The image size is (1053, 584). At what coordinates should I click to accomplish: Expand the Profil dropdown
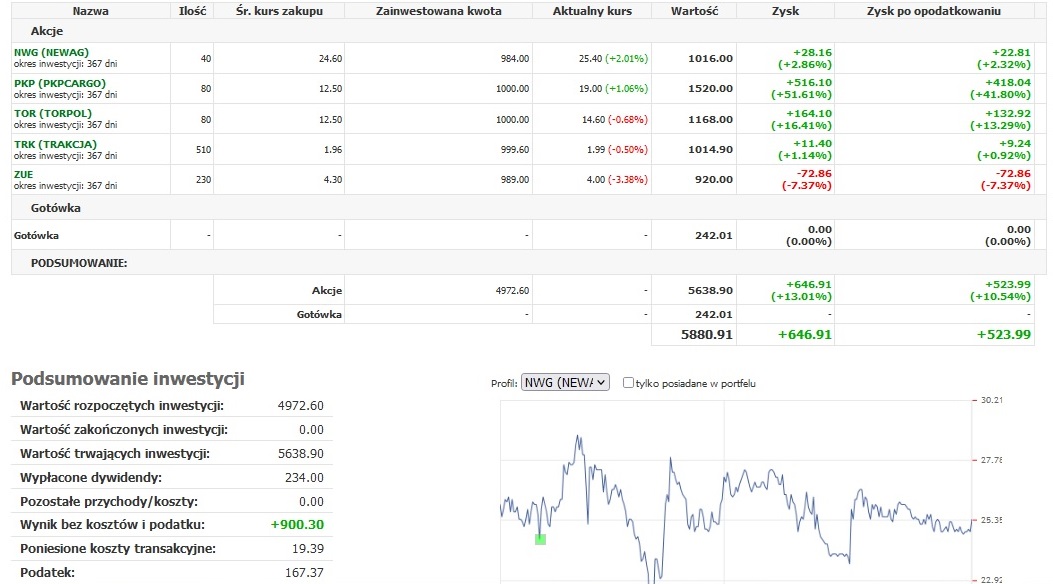coord(564,383)
